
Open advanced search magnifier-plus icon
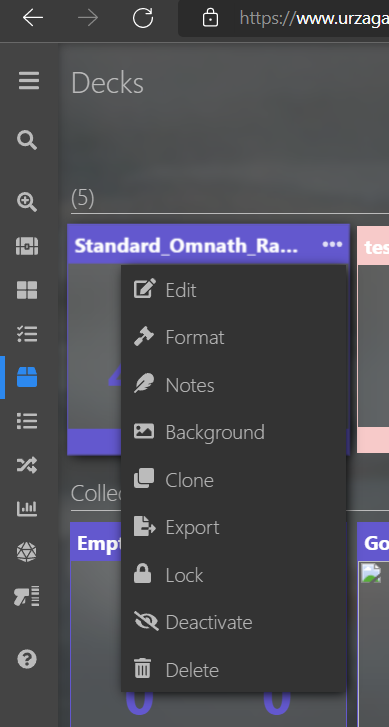click(27, 203)
